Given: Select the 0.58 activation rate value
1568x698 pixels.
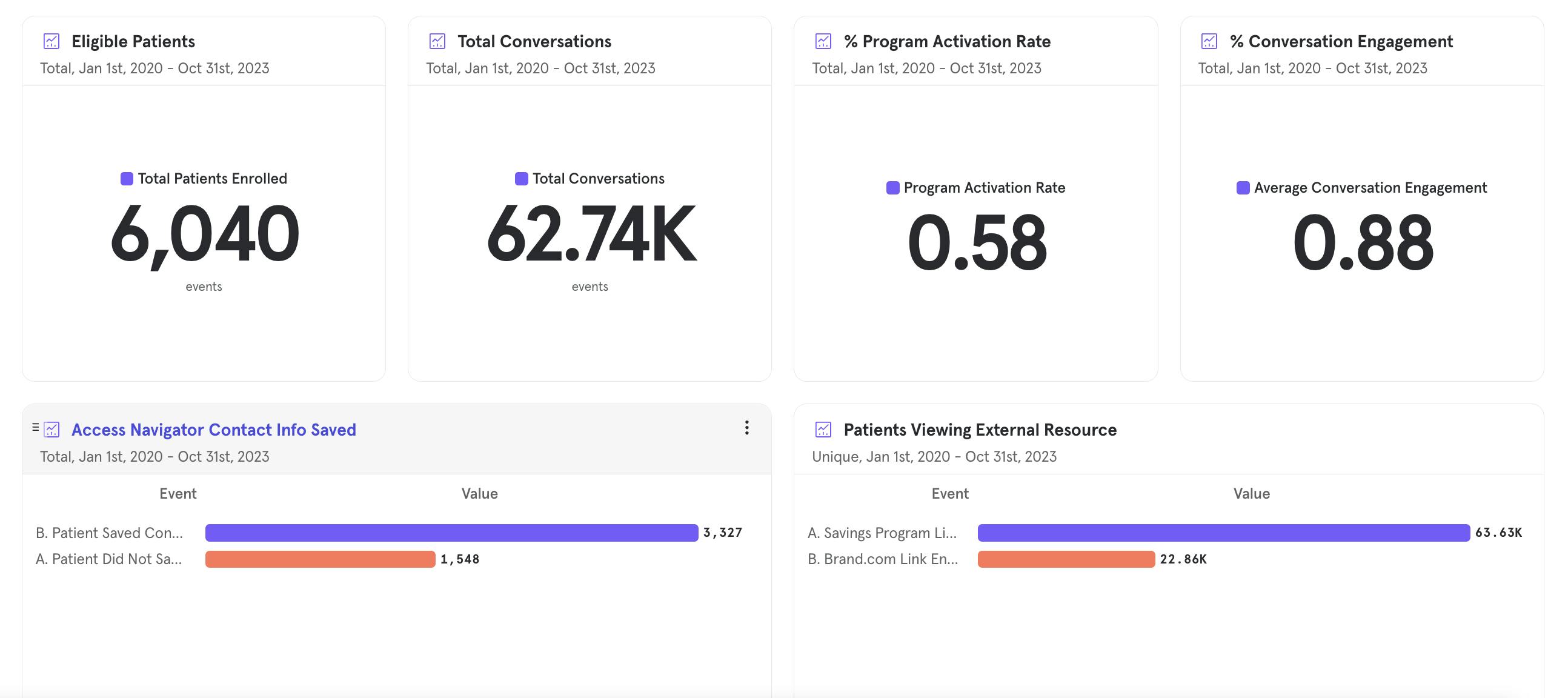Looking at the screenshot, I should point(976,243).
